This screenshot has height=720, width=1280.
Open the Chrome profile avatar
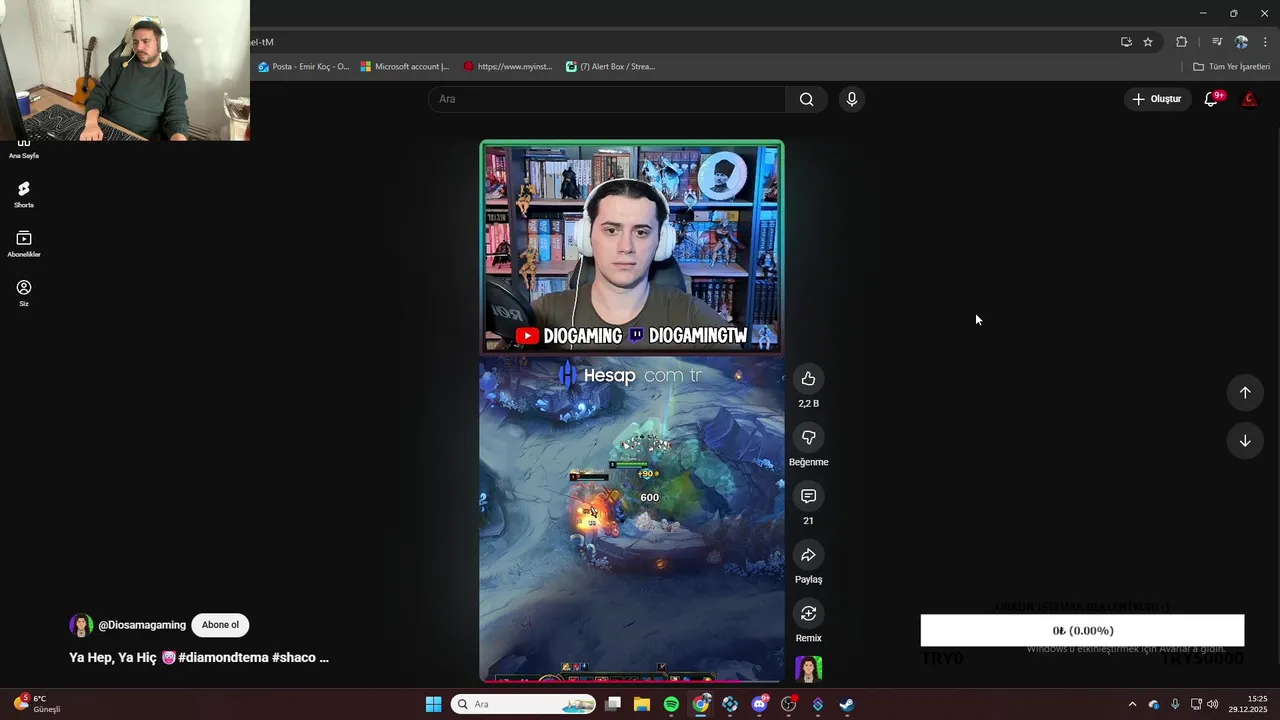click(1241, 42)
